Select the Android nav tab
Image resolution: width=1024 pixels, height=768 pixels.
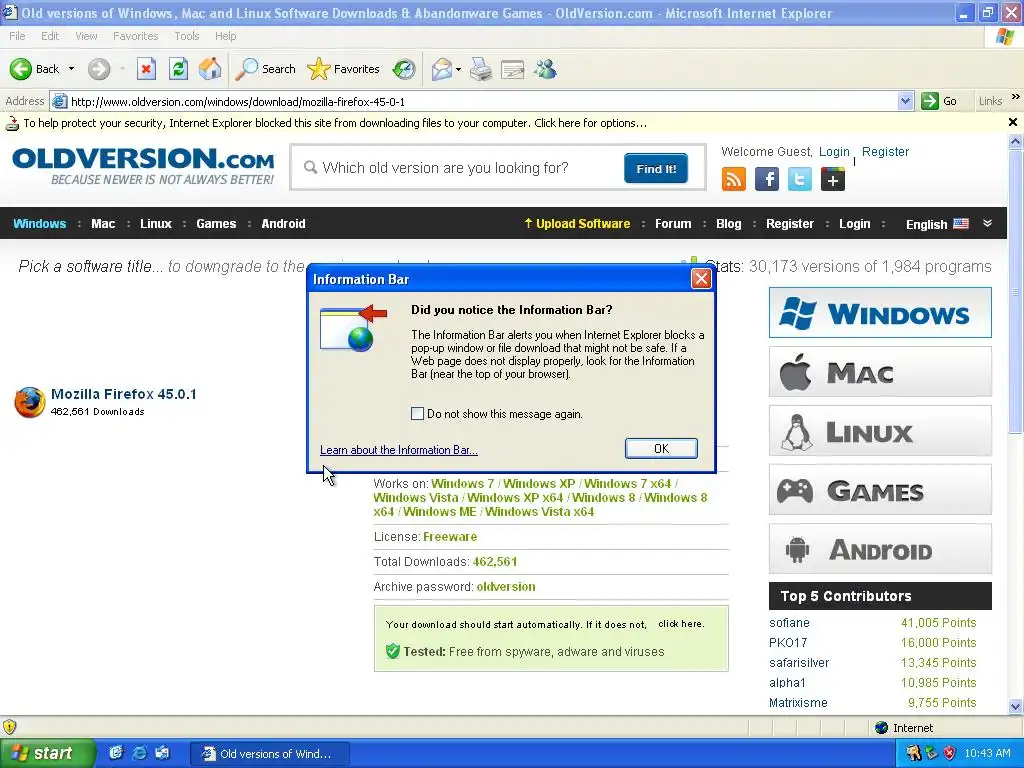pos(283,223)
